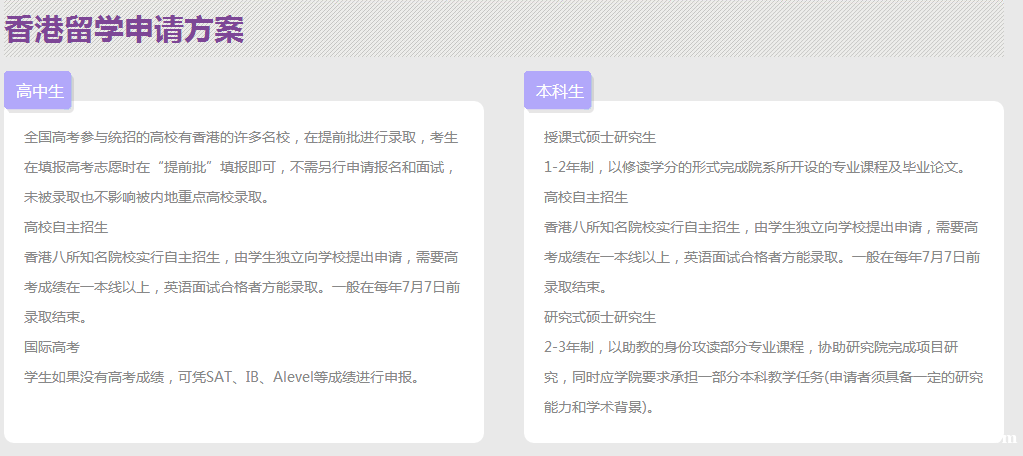Click the line starting with 全国高考参与统招

point(241,137)
